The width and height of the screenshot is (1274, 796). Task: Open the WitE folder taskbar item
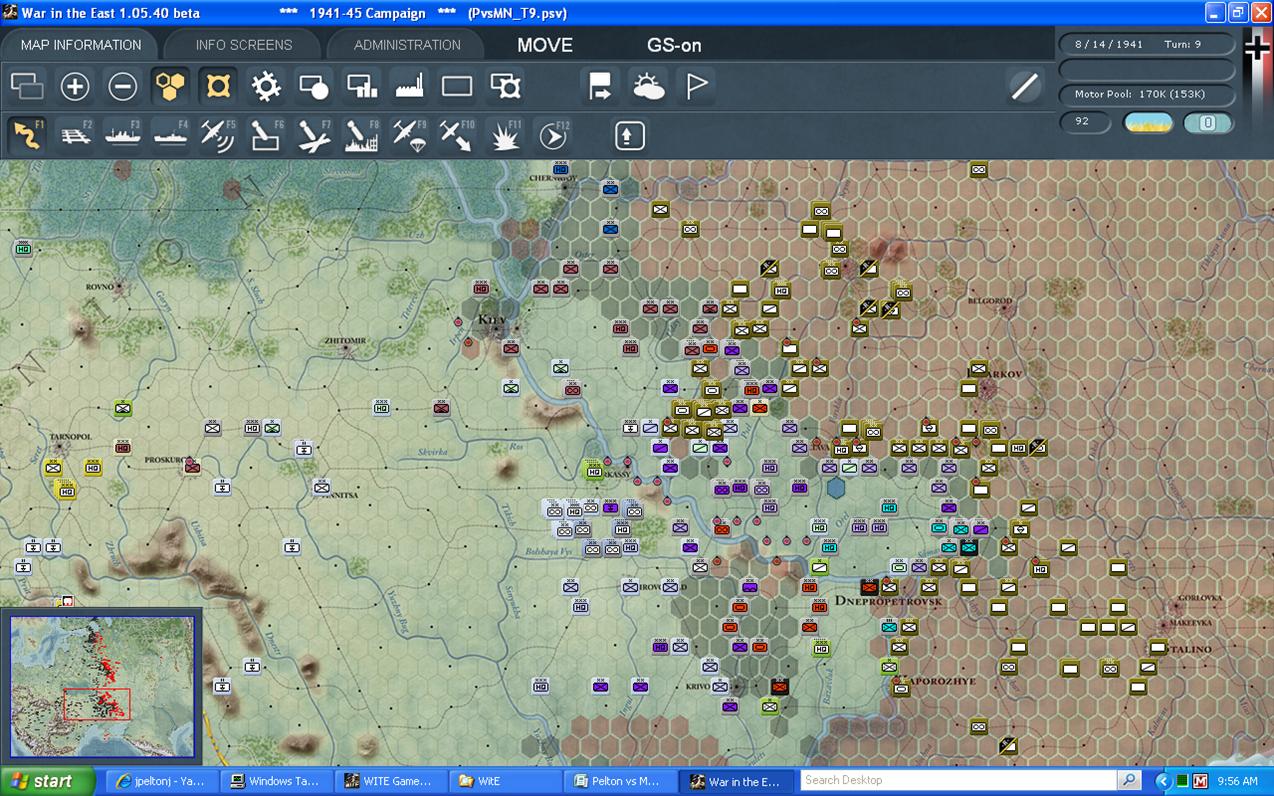click(505, 781)
